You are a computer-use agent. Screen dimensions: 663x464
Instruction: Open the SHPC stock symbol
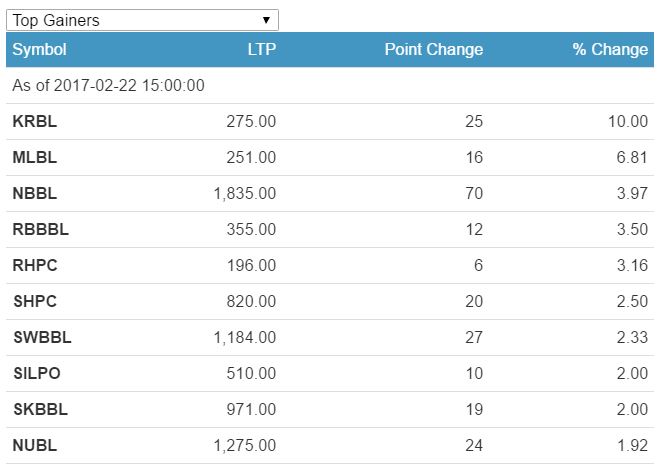click(35, 302)
